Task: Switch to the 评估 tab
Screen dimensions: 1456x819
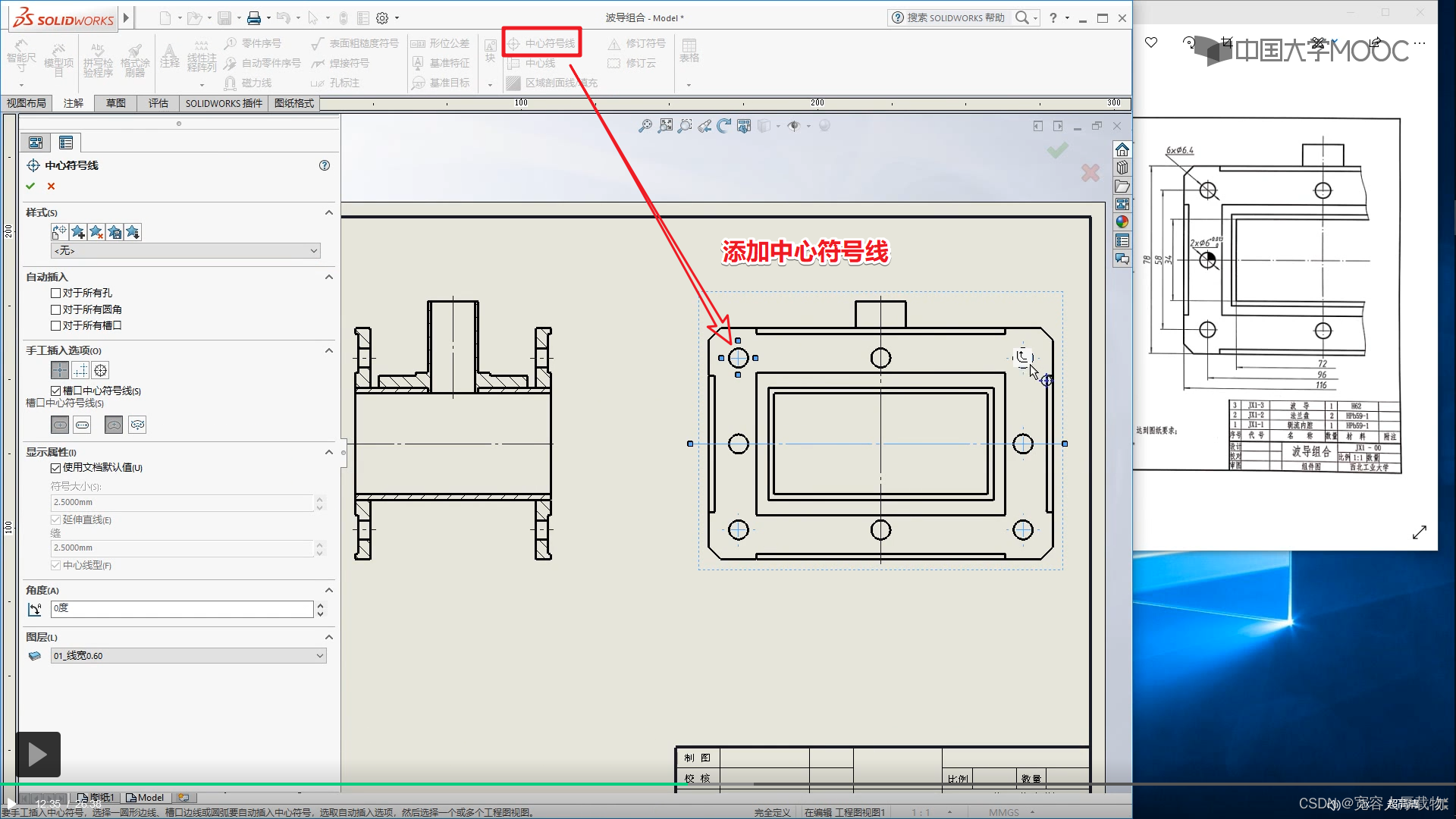Action: coord(158,103)
